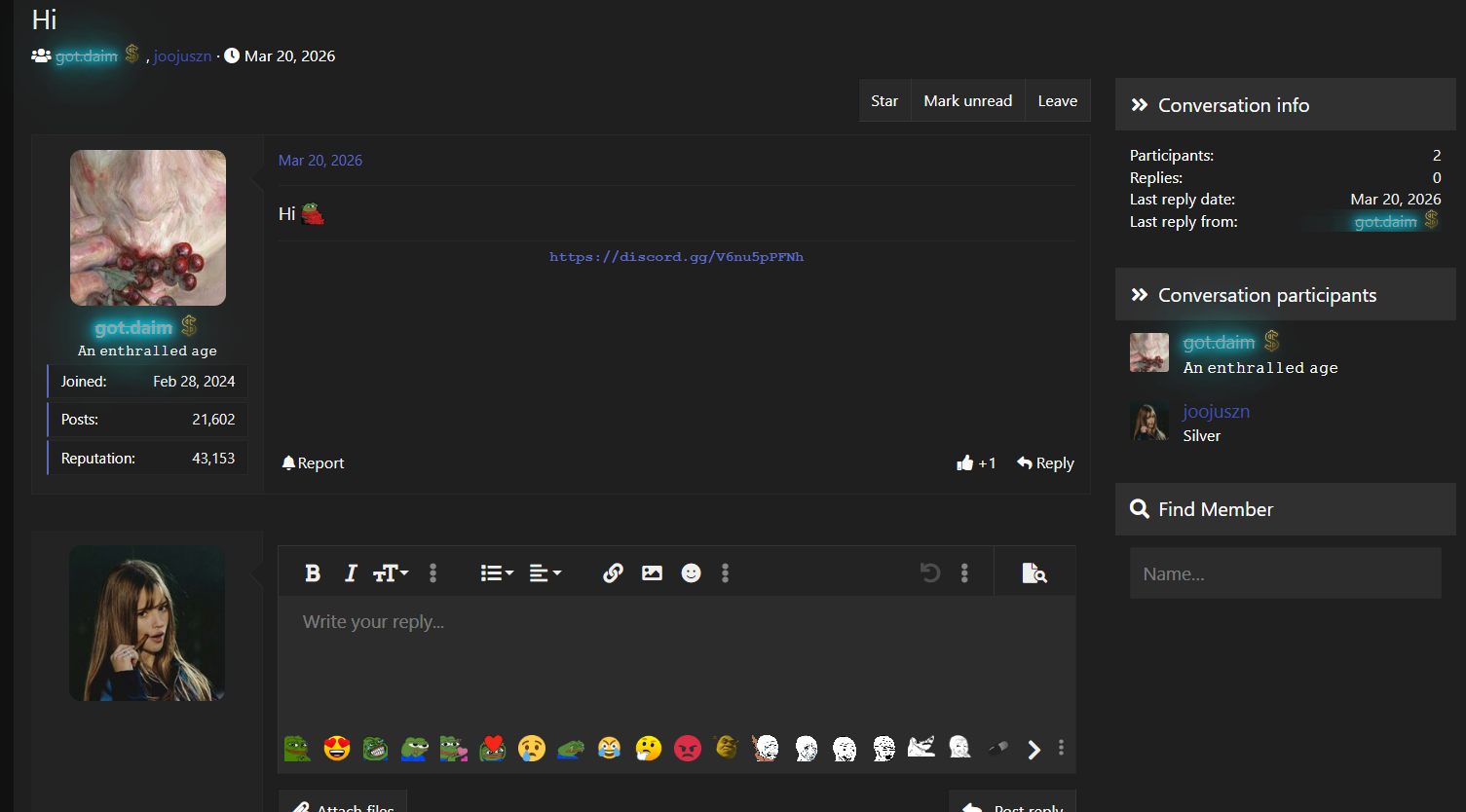1466x812 pixels.
Task: Select Mark unread for this conversation
Action: pyautogui.click(x=967, y=101)
